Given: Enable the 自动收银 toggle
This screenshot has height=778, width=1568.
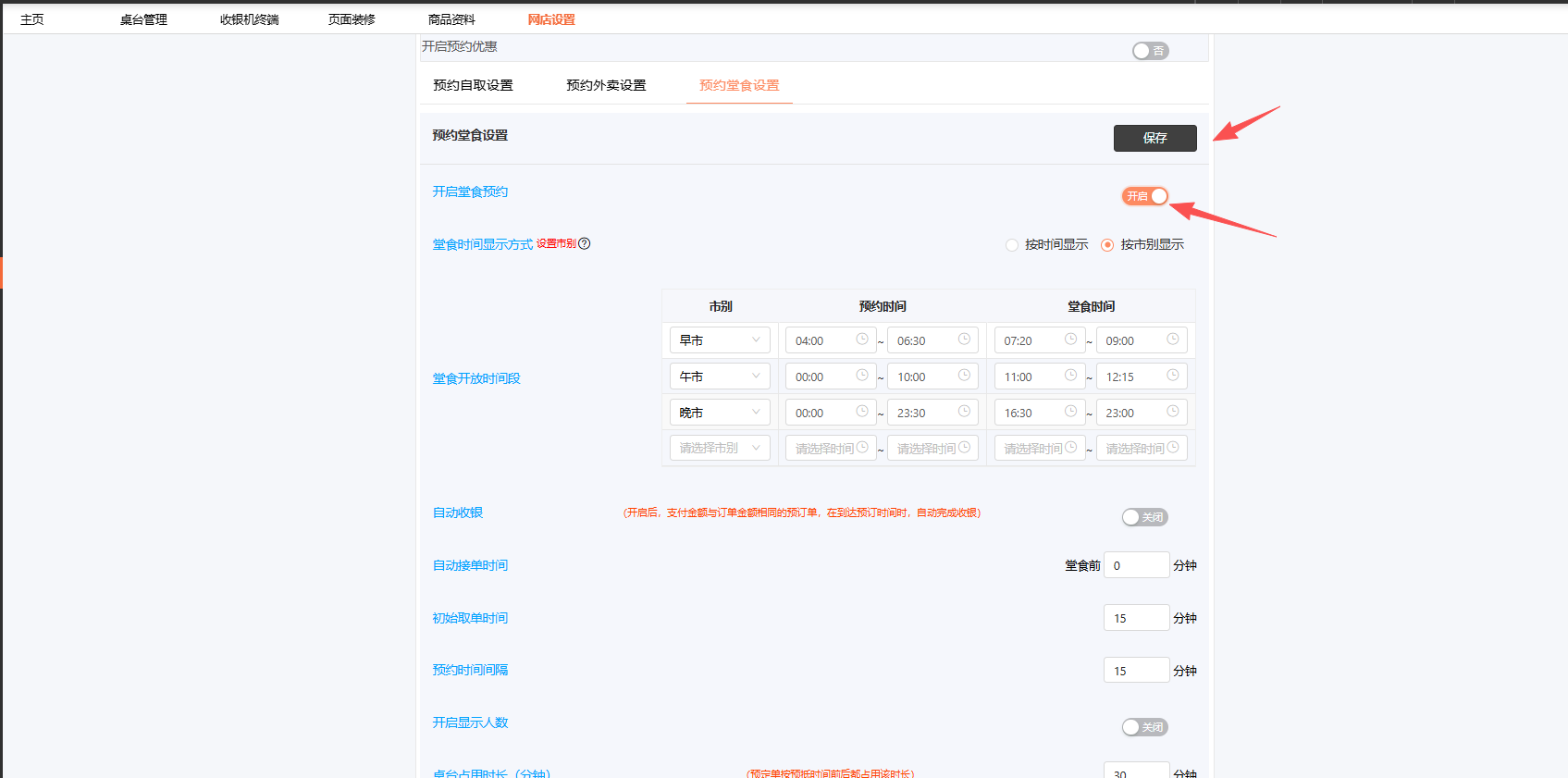Looking at the screenshot, I should [x=1144, y=517].
